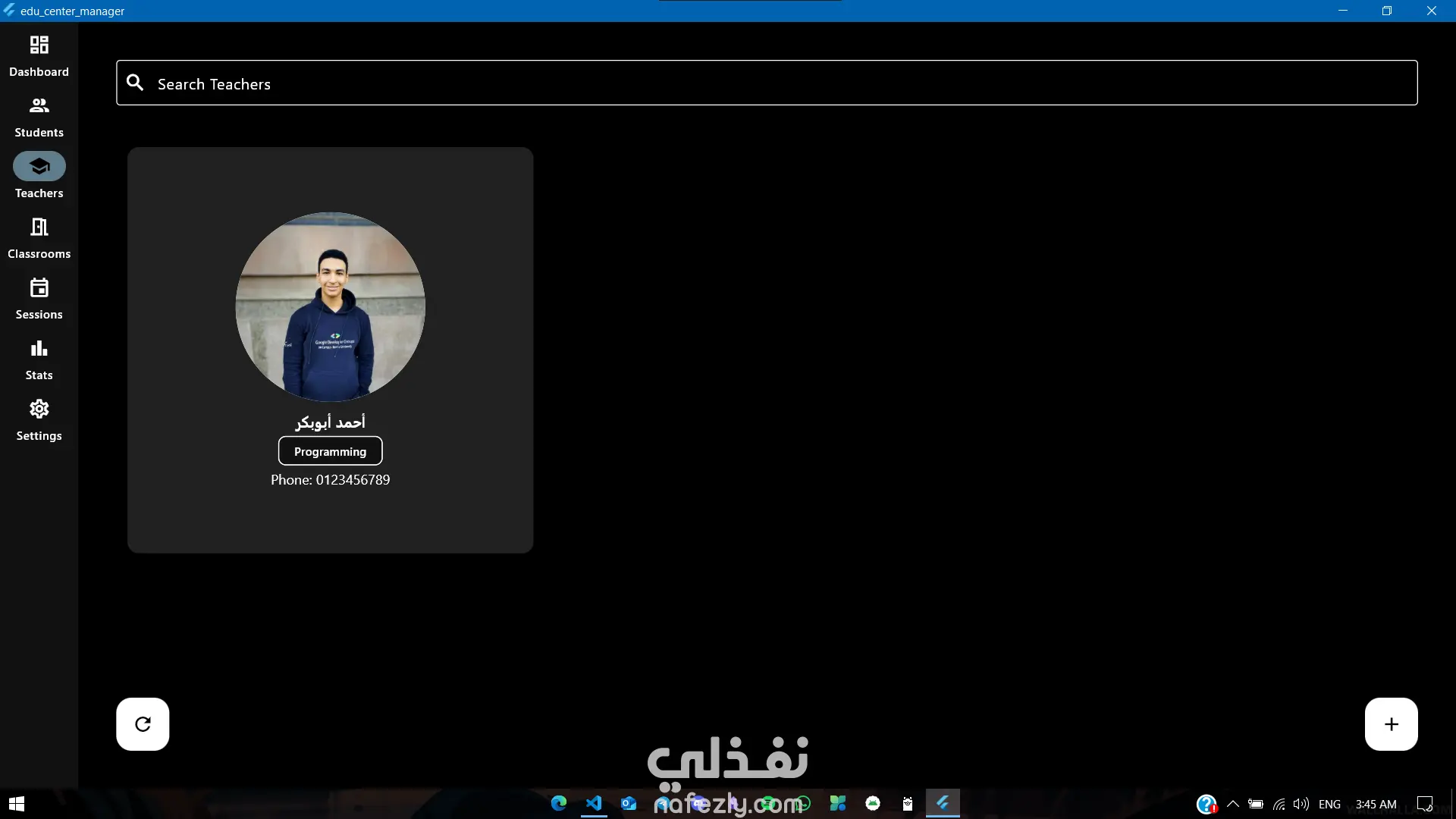Open the Dashboard section
Viewport: 1456px width, 819px height.
pyautogui.click(x=39, y=56)
